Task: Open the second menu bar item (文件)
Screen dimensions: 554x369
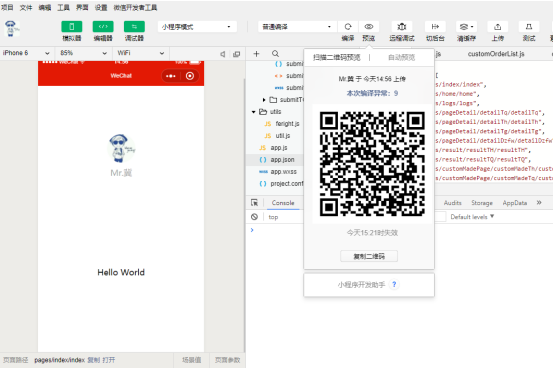Action: tap(26, 7)
